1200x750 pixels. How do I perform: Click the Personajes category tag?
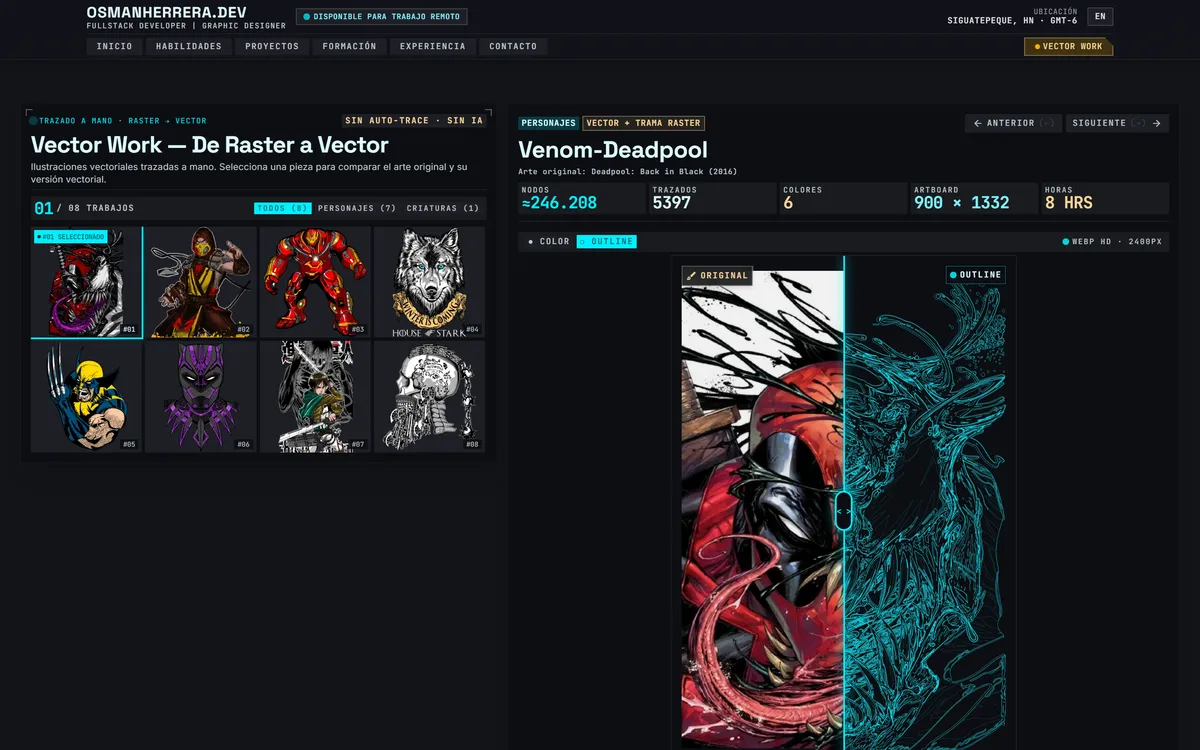[x=548, y=123]
